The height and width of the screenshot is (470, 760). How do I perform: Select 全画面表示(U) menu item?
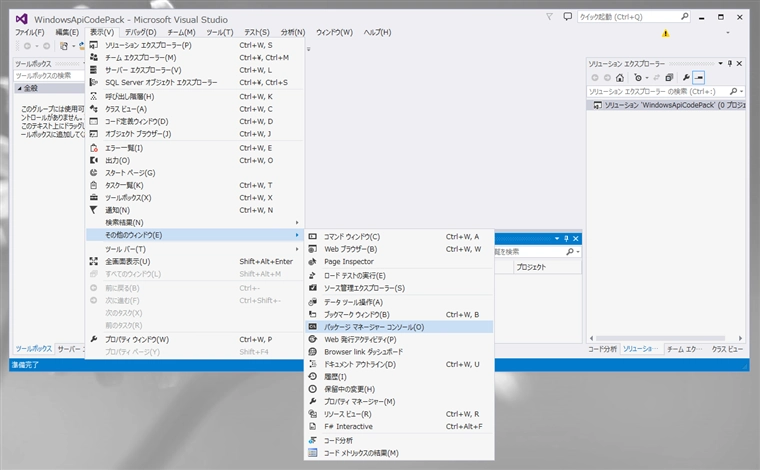pos(195,261)
